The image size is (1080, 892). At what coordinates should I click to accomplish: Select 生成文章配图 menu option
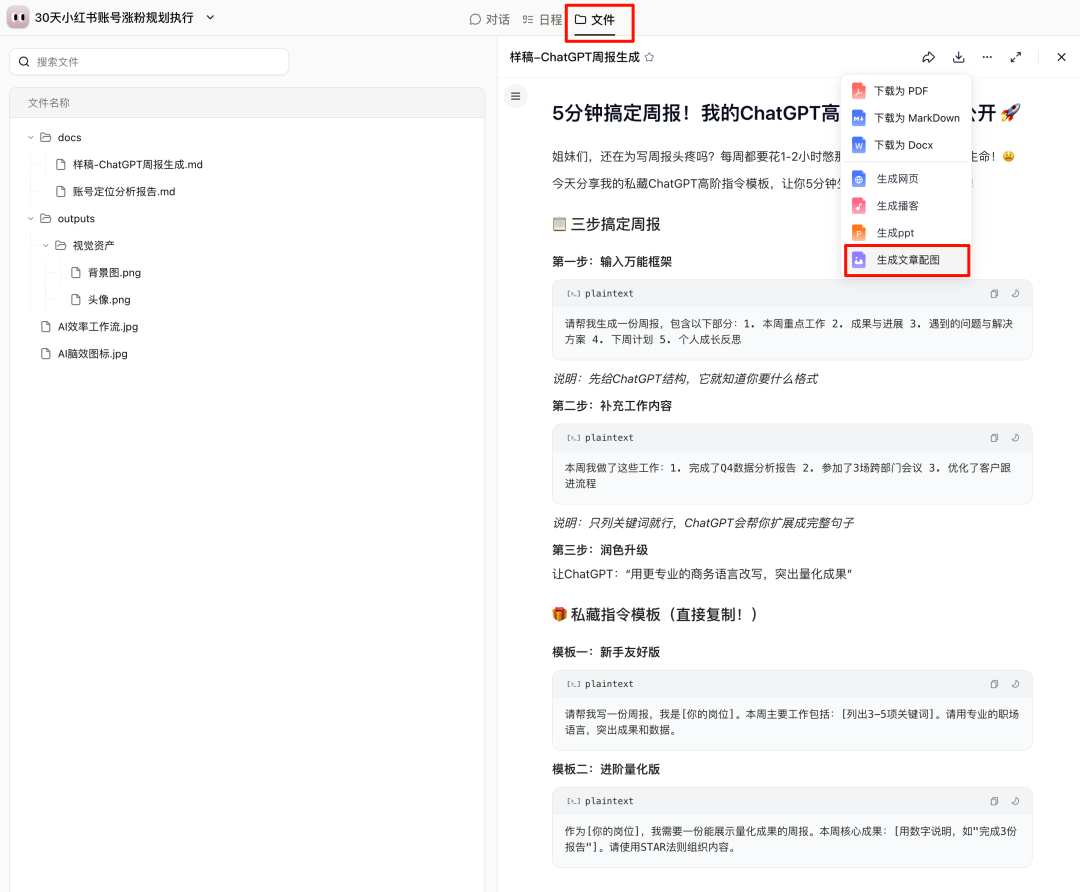908,260
